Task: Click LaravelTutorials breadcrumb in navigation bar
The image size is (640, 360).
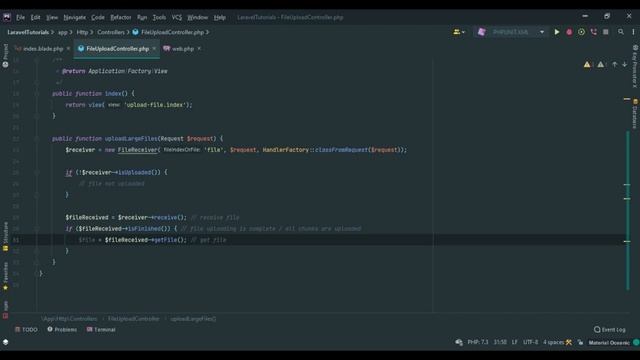Action: coord(28,32)
